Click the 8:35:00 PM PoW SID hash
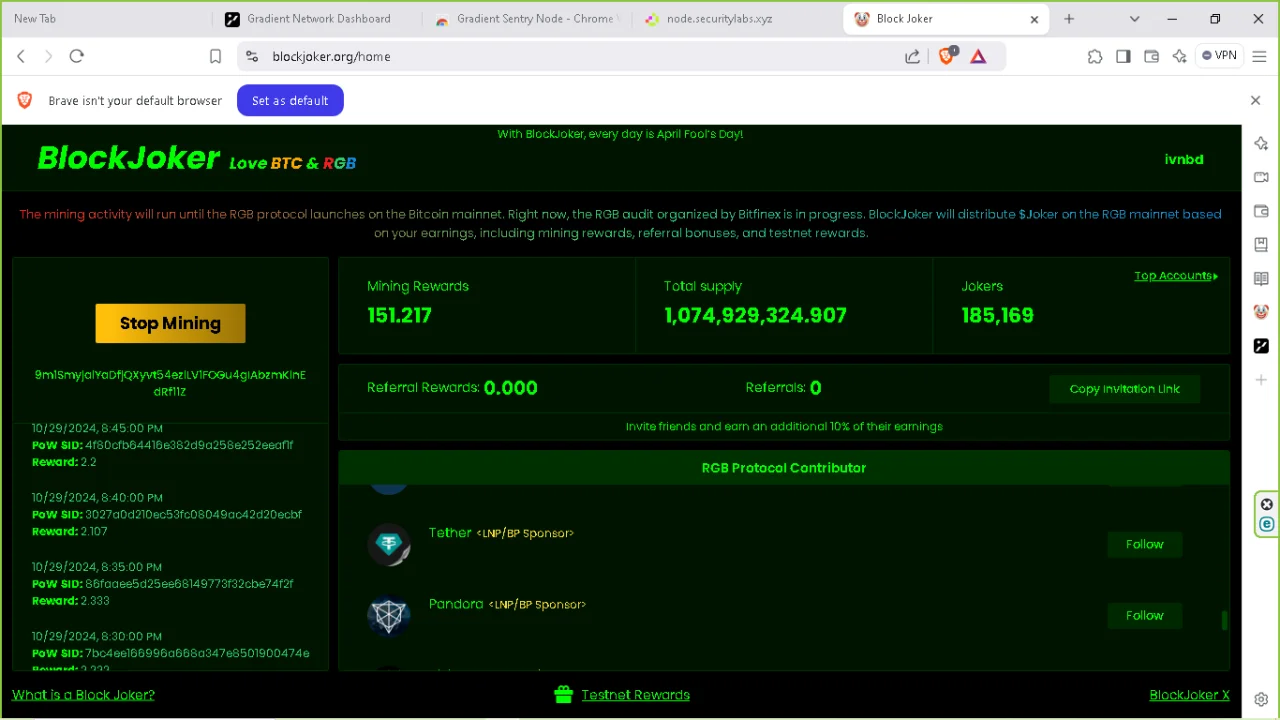Image resolution: width=1280 pixels, height=720 pixels. [189, 583]
